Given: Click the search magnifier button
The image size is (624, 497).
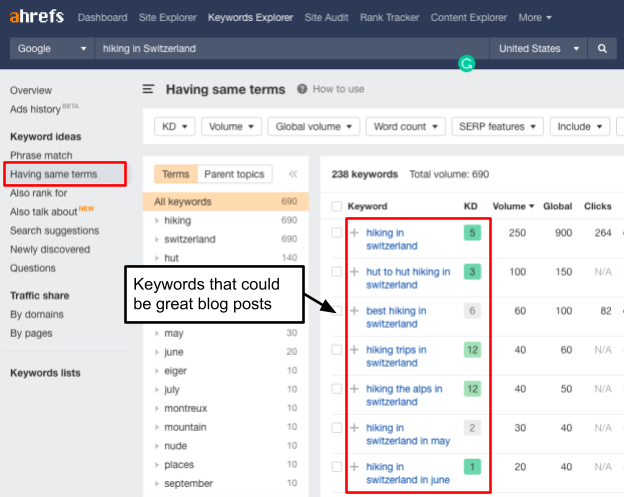Looking at the screenshot, I should [x=602, y=48].
